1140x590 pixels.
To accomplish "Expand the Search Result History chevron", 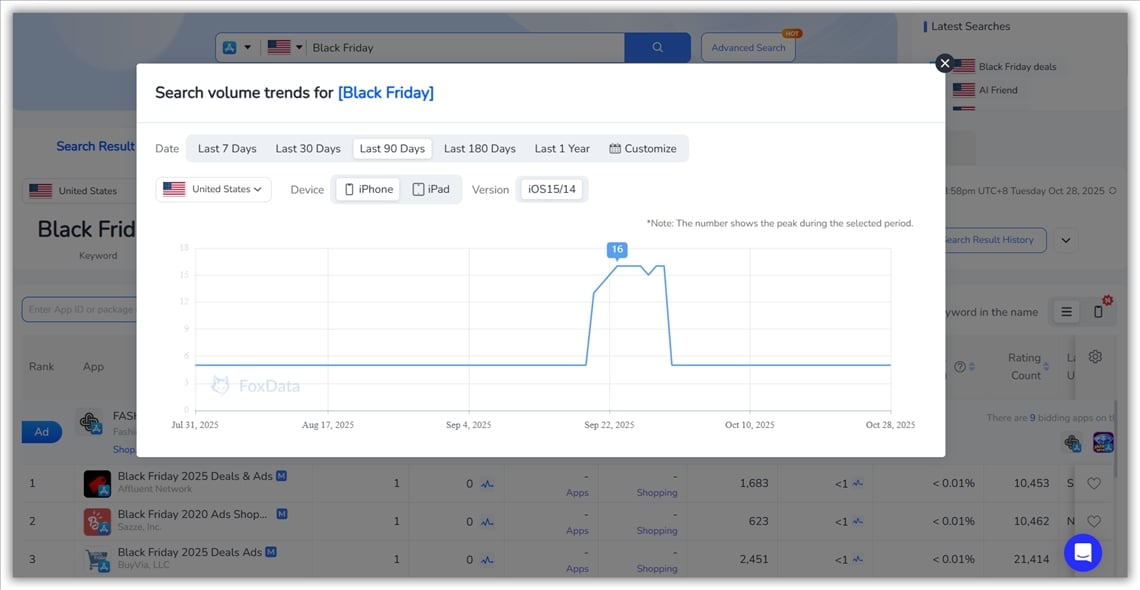I will click(x=1065, y=240).
